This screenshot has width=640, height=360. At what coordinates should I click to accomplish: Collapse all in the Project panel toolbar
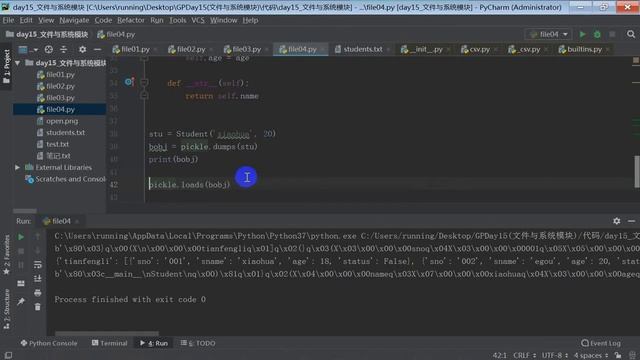pyautogui.click(x=64, y=49)
